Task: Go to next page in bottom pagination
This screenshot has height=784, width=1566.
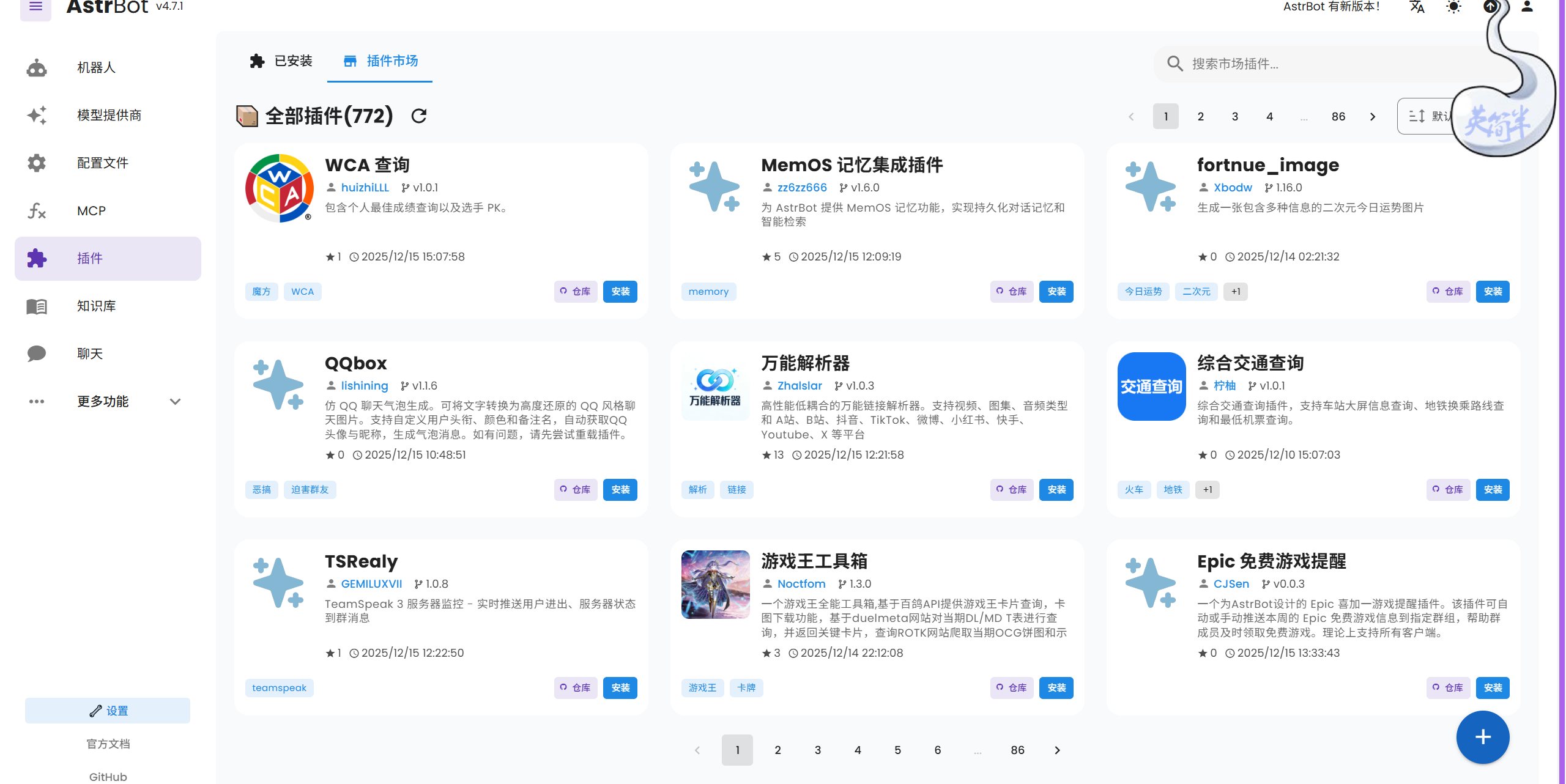Action: click(x=1057, y=750)
